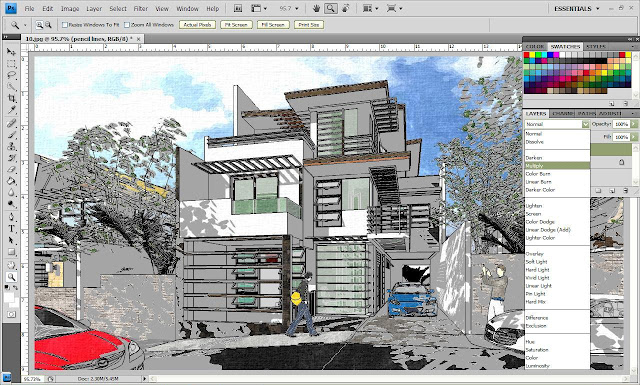640x385 pixels.
Task: Select the Lasso tool
Action: click(x=11, y=76)
